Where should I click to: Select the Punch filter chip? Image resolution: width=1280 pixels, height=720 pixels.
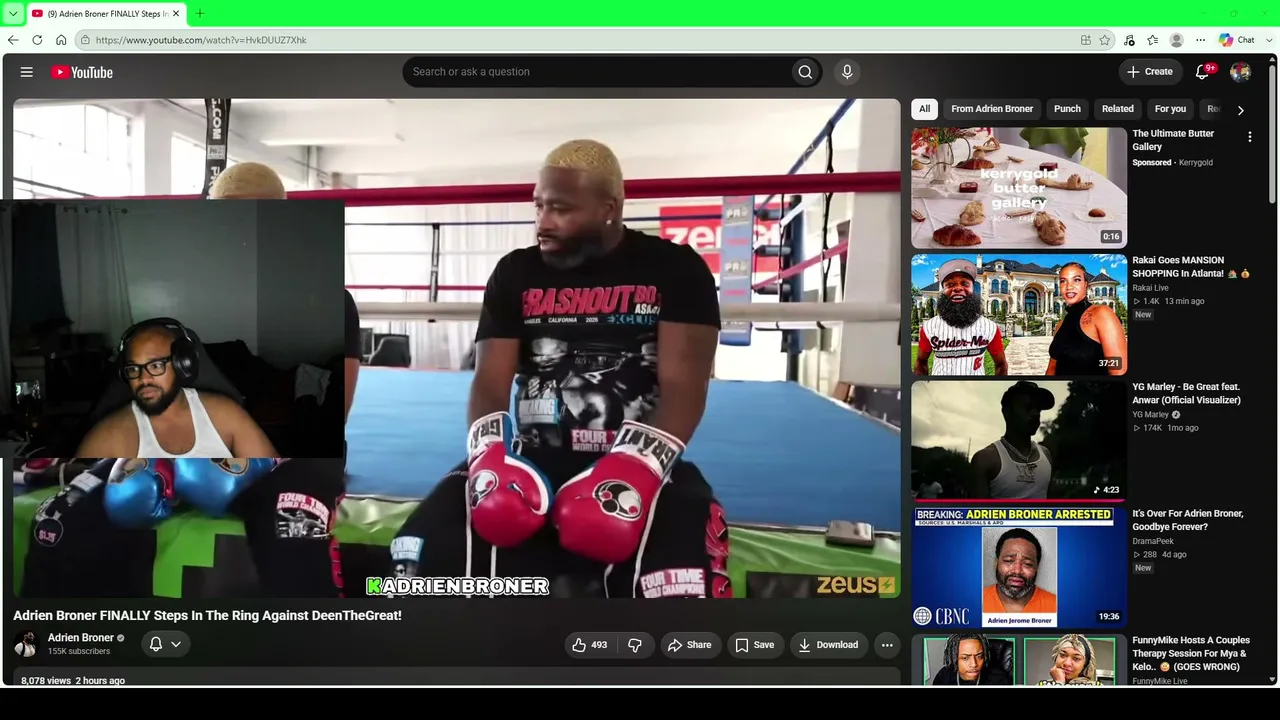tap(1067, 109)
